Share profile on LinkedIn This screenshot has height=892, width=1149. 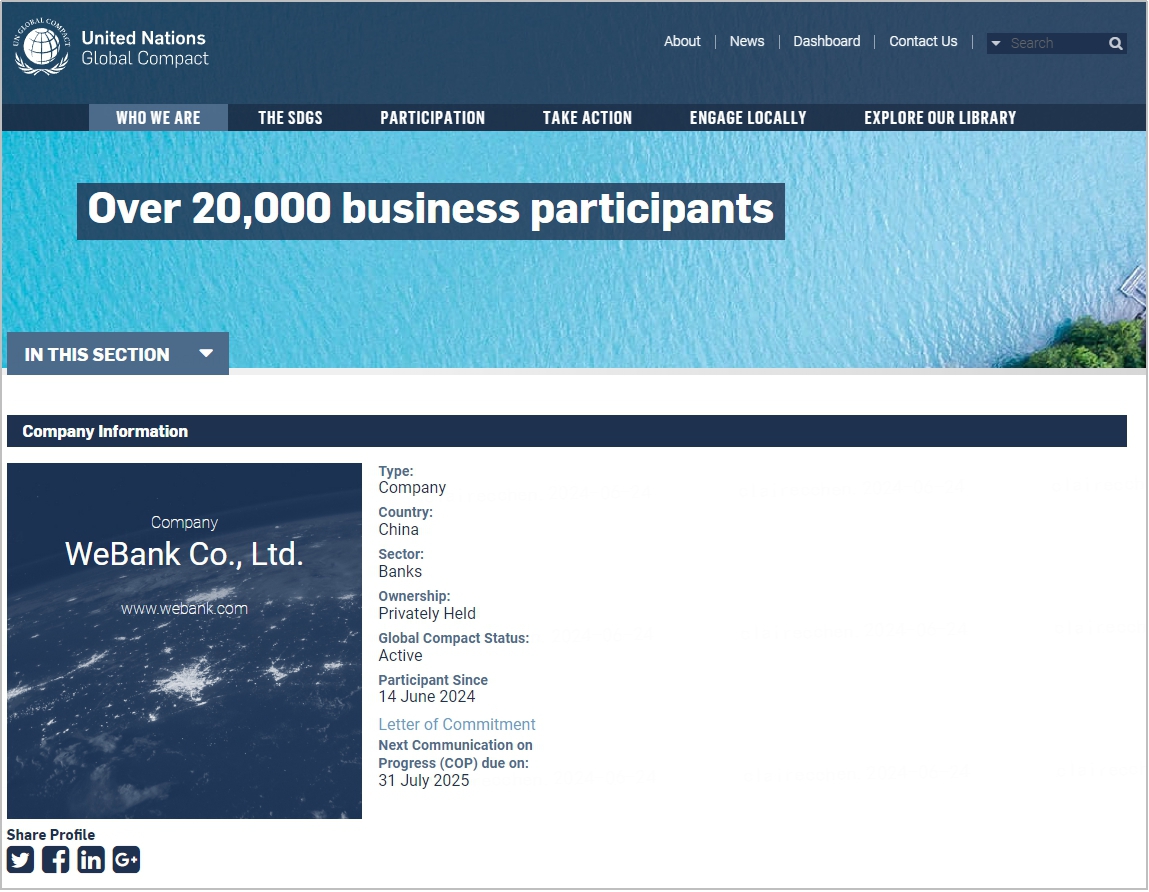(x=91, y=859)
